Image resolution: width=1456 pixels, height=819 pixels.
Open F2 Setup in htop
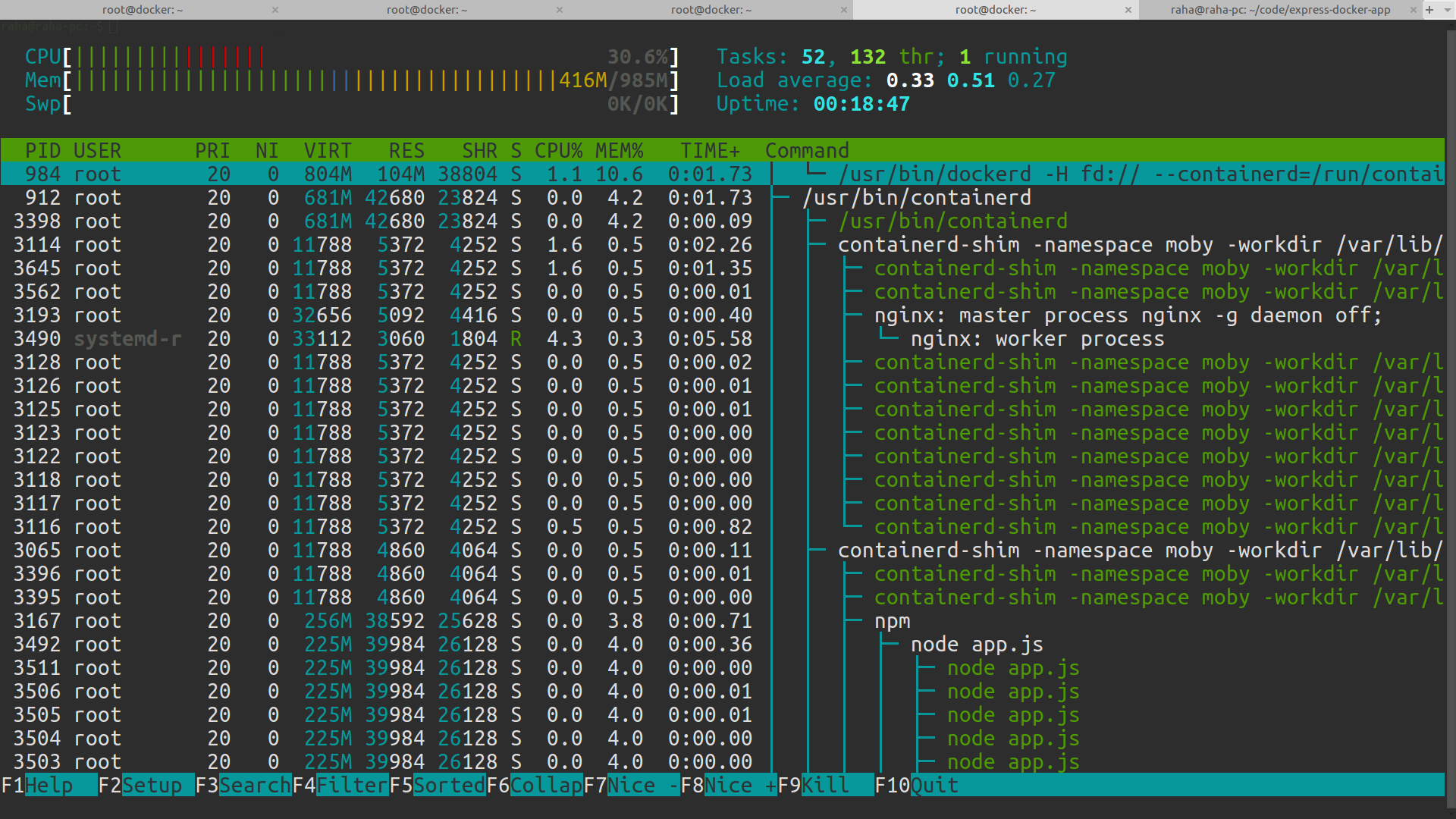tap(146, 785)
